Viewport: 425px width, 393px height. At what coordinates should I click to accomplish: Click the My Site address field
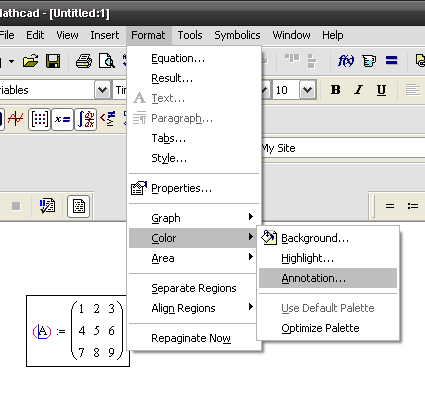[x=343, y=148]
